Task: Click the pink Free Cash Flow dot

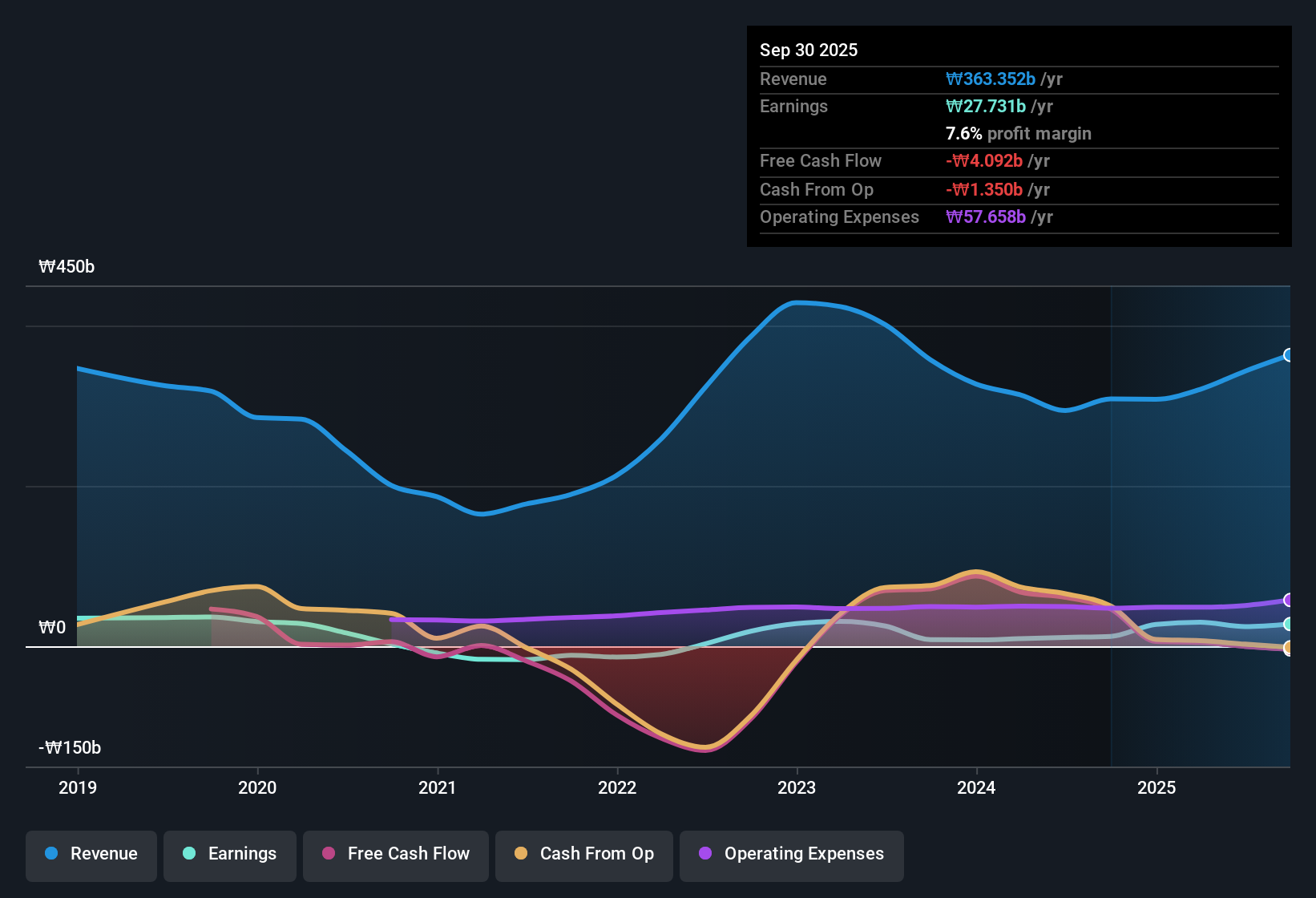Action: 329,854
